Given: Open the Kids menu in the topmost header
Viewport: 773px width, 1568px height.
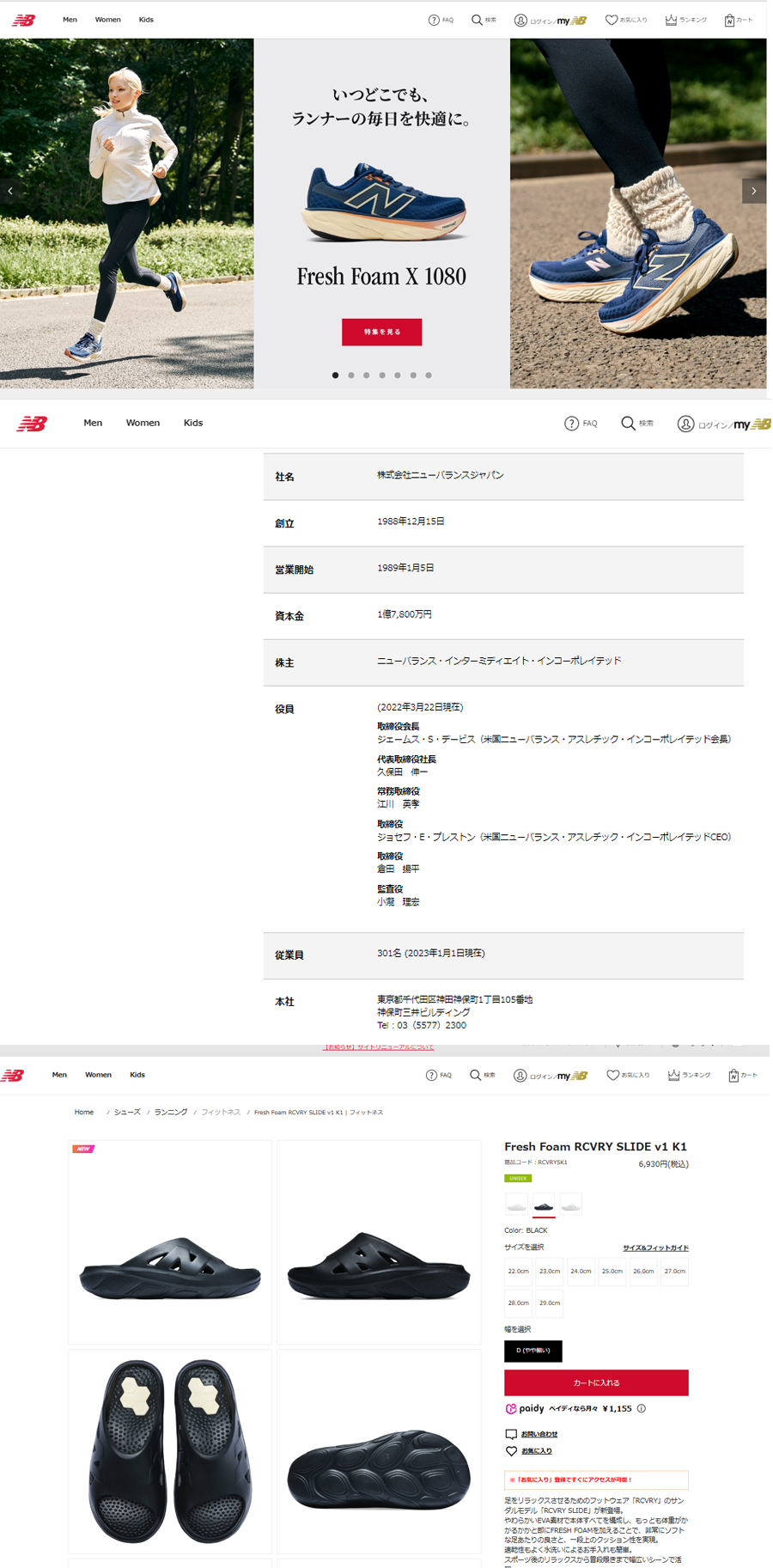Looking at the screenshot, I should (x=146, y=20).
